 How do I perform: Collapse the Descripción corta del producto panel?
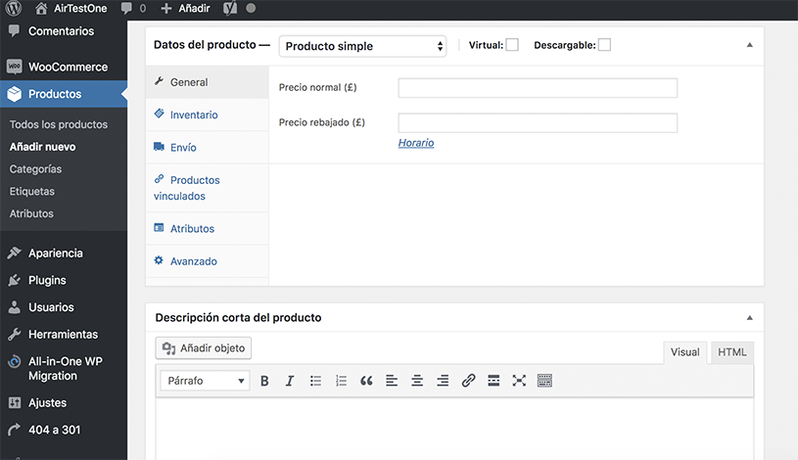tap(750, 318)
